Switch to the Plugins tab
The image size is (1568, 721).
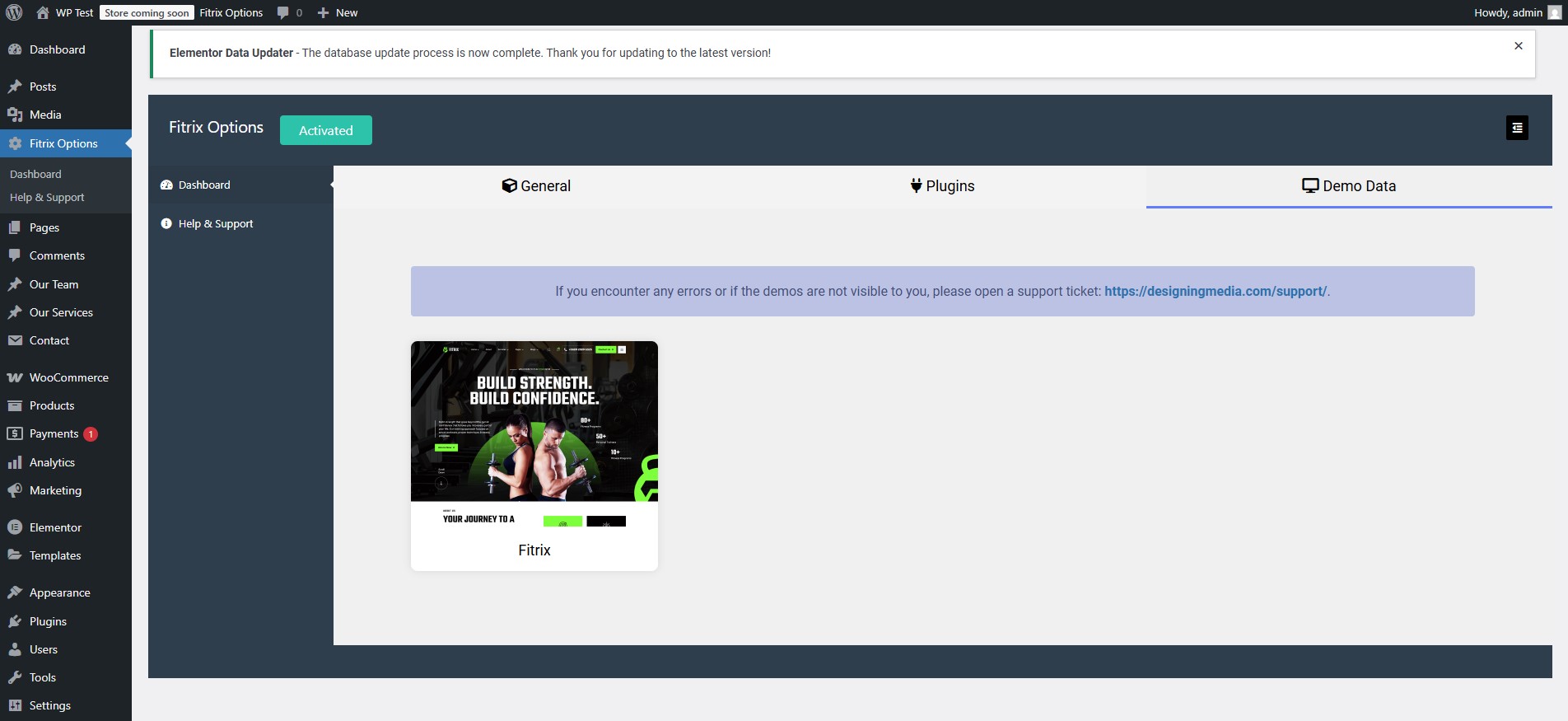coord(942,186)
